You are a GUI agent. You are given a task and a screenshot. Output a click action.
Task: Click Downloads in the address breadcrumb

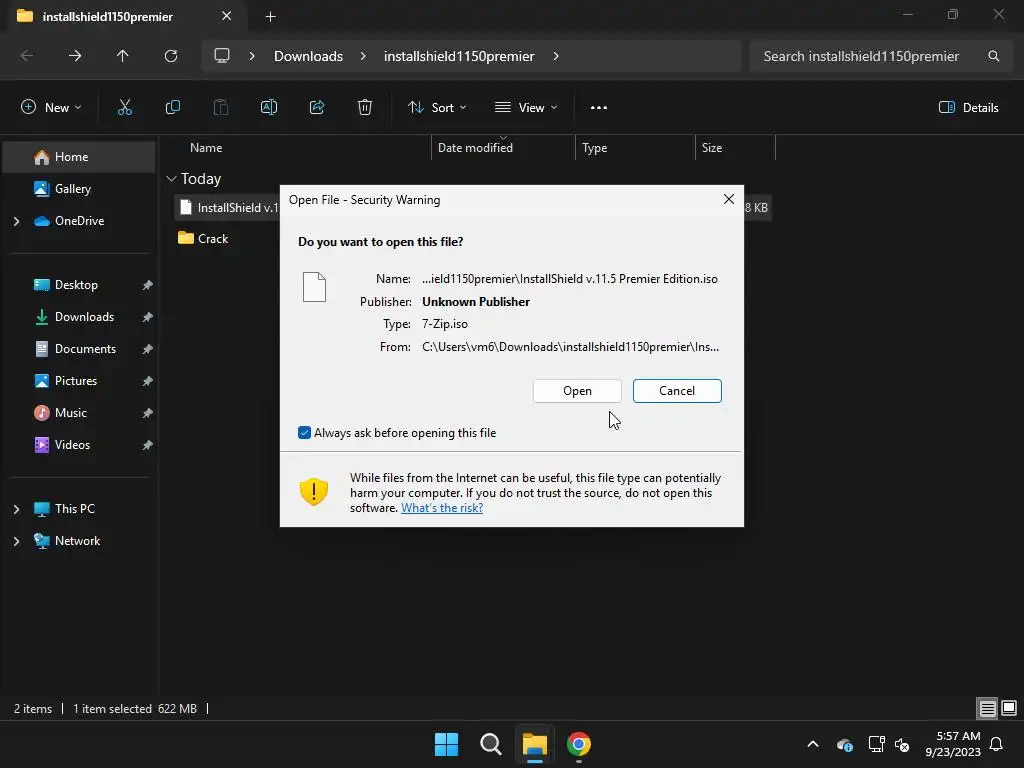(x=308, y=56)
